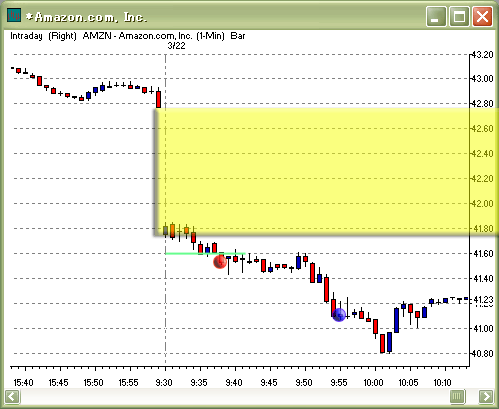This screenshot has width=499, height=409.
Task: Click the title bar text 'Amazon.com, Inc.'
Action: coord(90,17)
